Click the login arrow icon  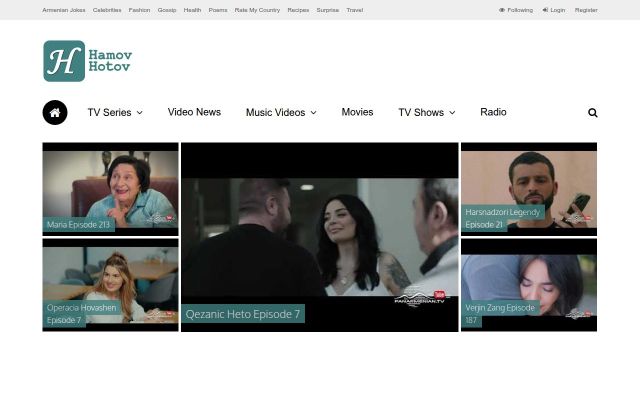click(545, 10)
